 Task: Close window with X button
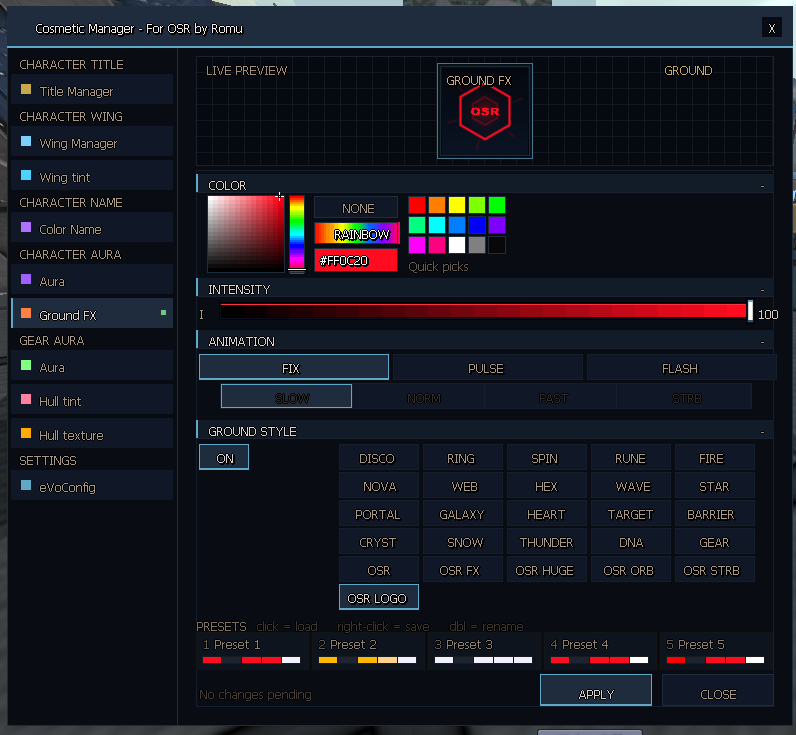coord(772,28)
